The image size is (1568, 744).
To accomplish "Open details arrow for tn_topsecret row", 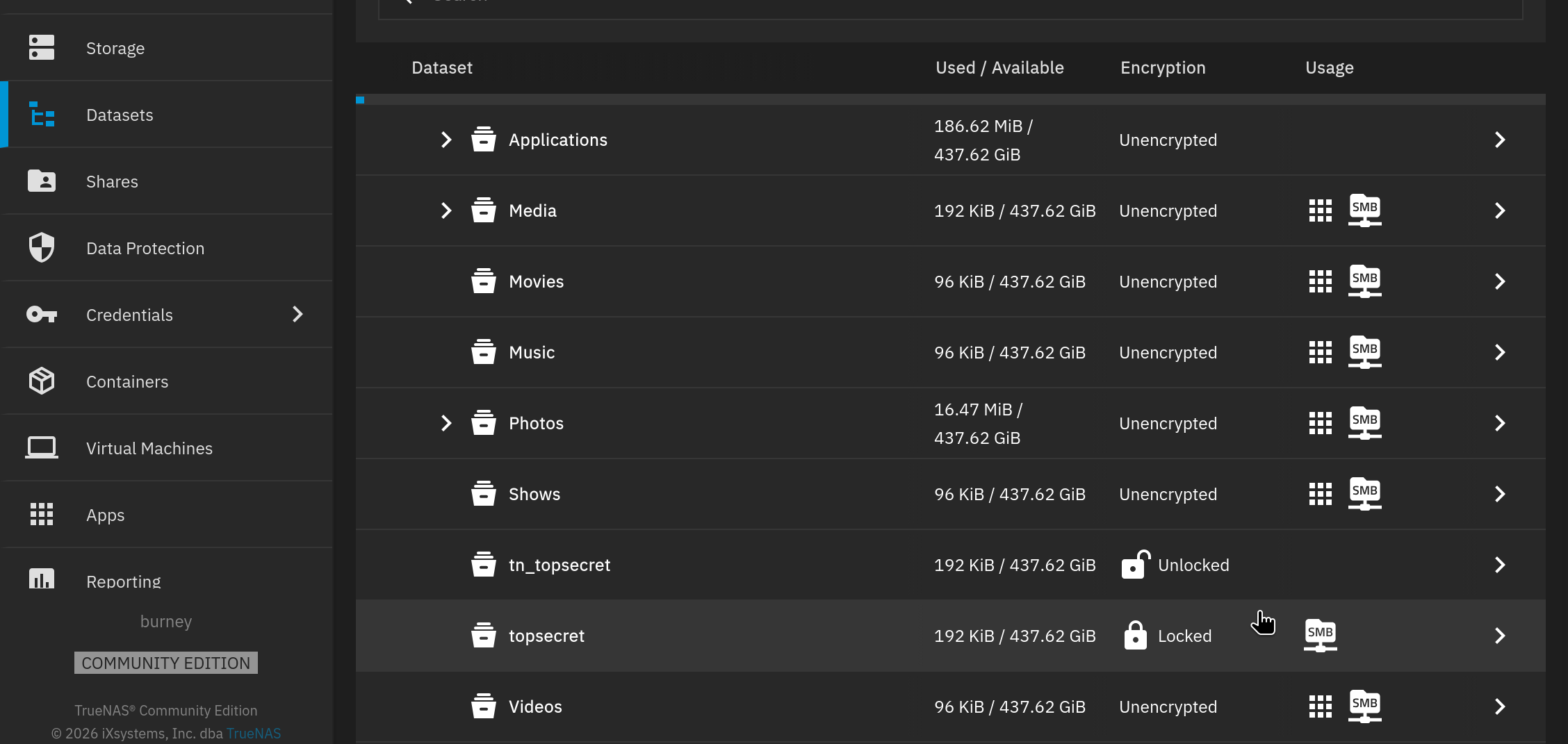I will [x=1500, y=565].
